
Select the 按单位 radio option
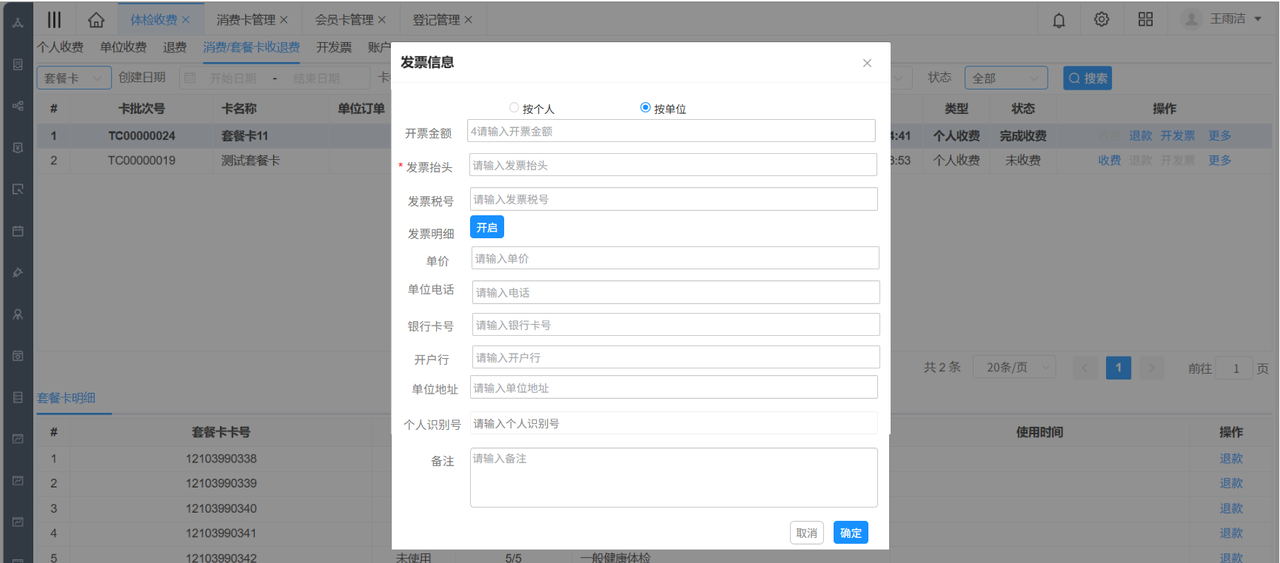tap(645, 108)
